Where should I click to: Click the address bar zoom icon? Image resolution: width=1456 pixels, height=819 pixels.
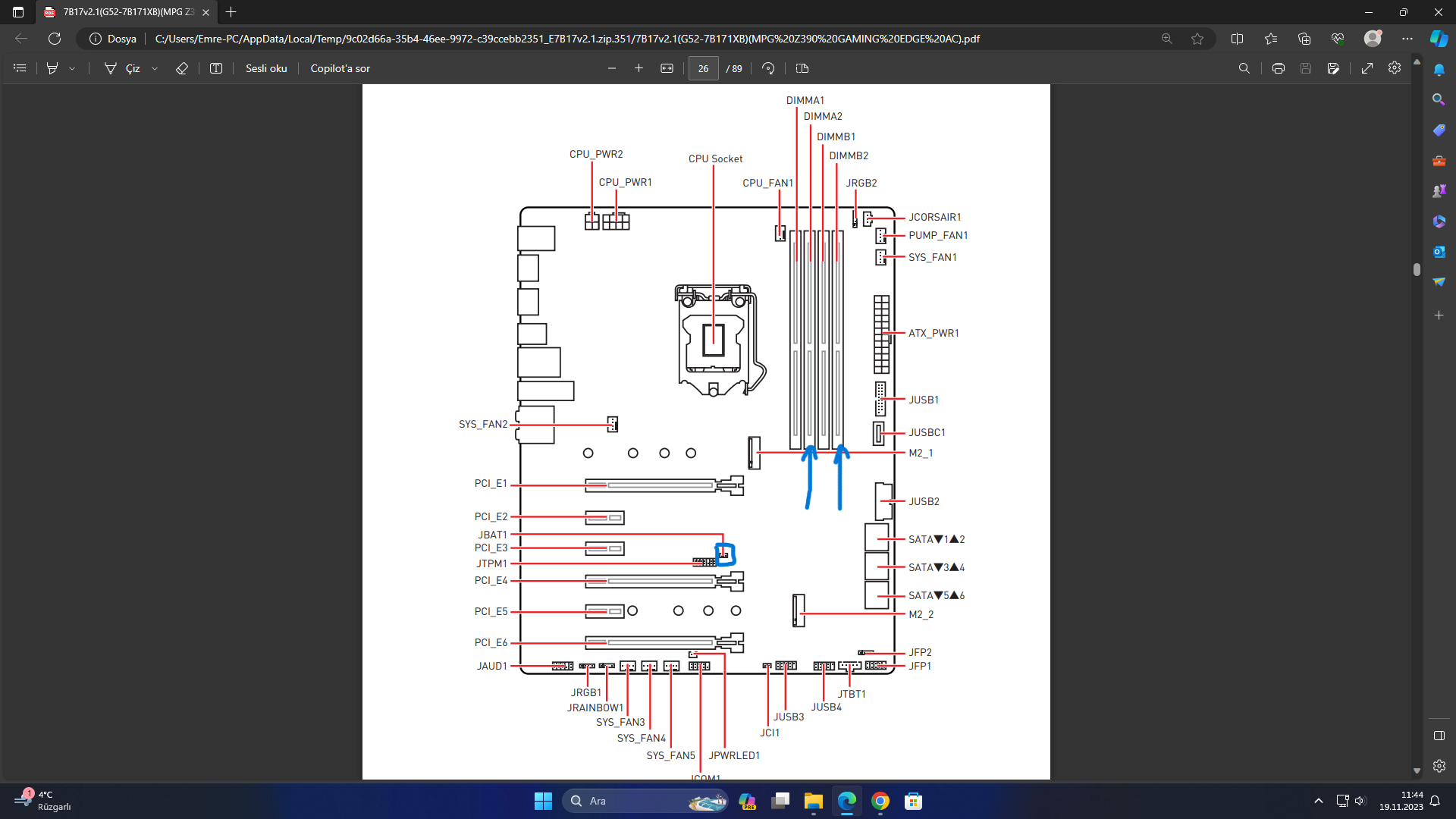coord(1167,39)
